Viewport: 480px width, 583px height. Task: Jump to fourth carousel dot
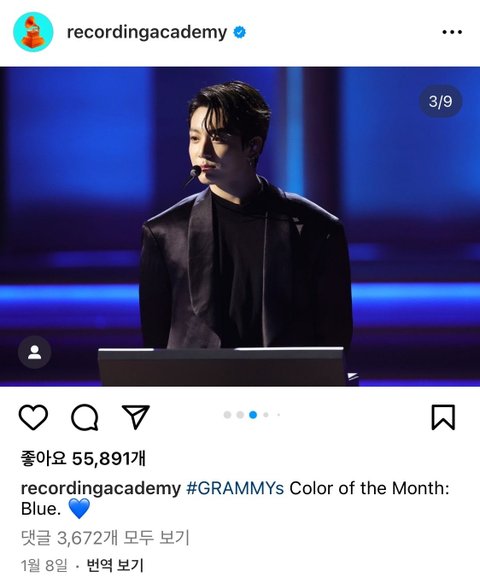(266, 415)
